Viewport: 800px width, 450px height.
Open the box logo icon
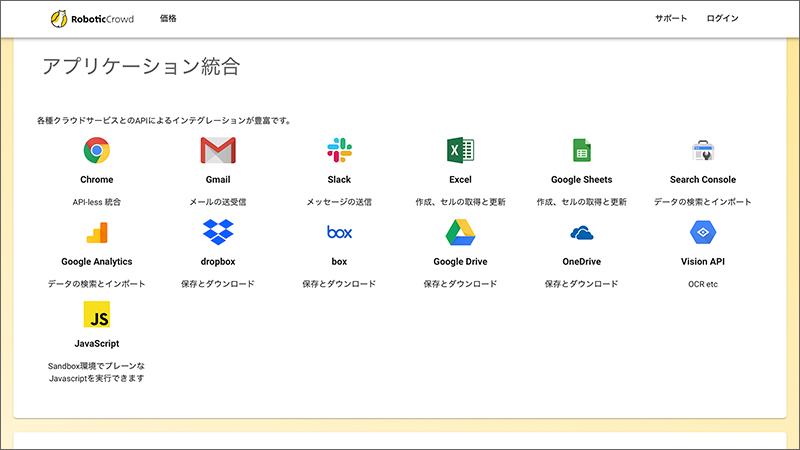point(339,232)
